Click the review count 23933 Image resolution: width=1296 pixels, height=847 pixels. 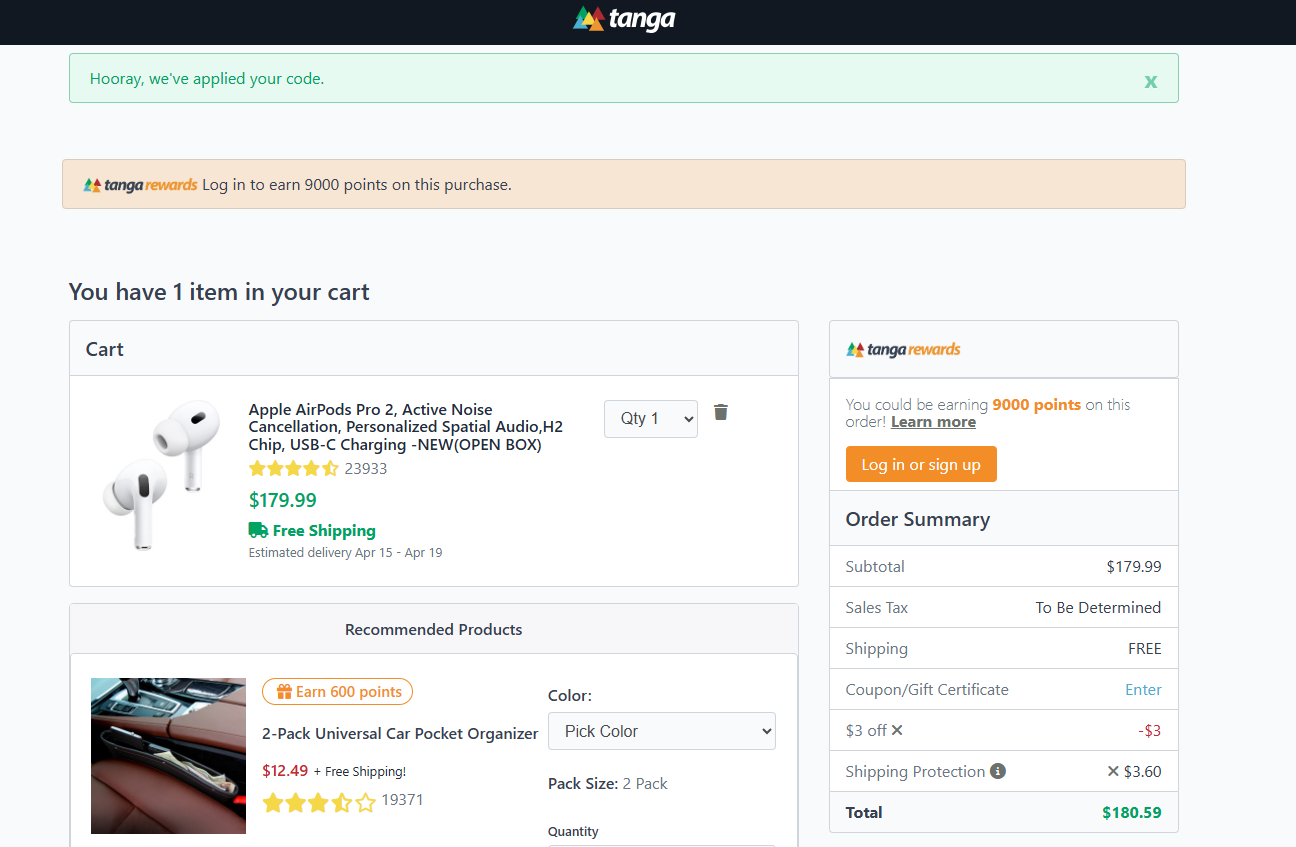[x=366, y=468]
